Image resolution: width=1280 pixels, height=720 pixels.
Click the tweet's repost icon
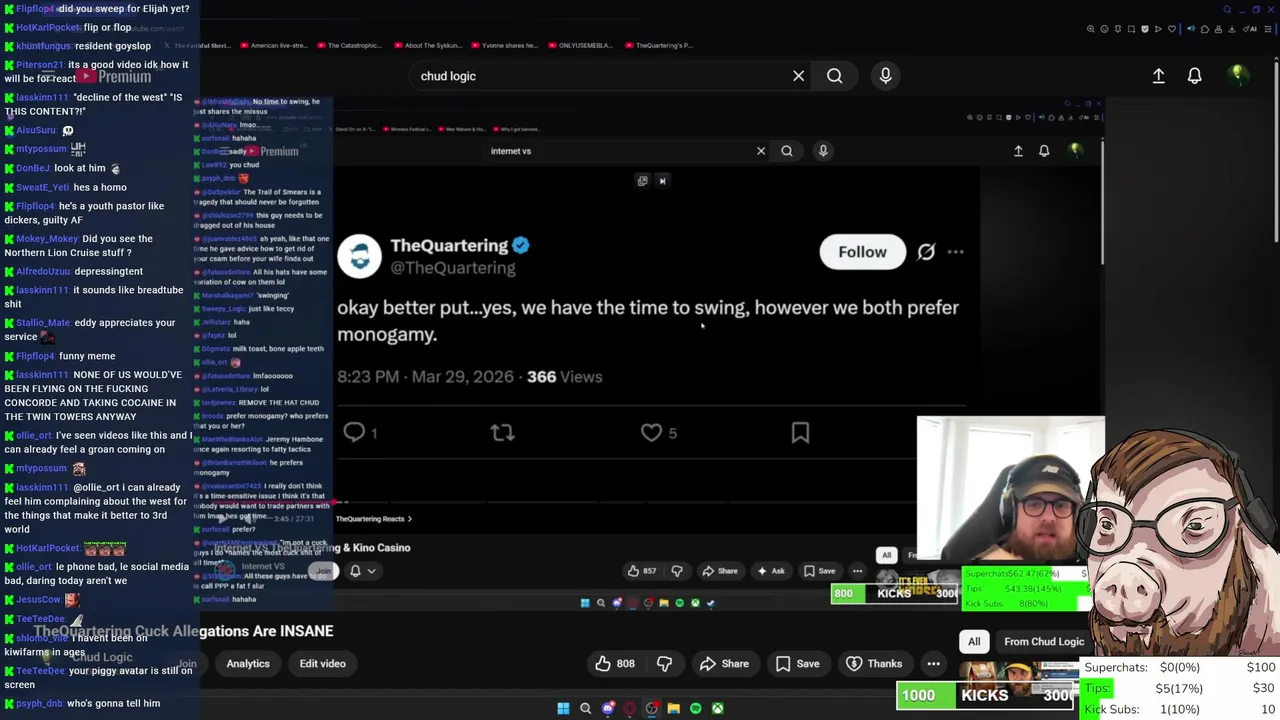click(502, 432)
